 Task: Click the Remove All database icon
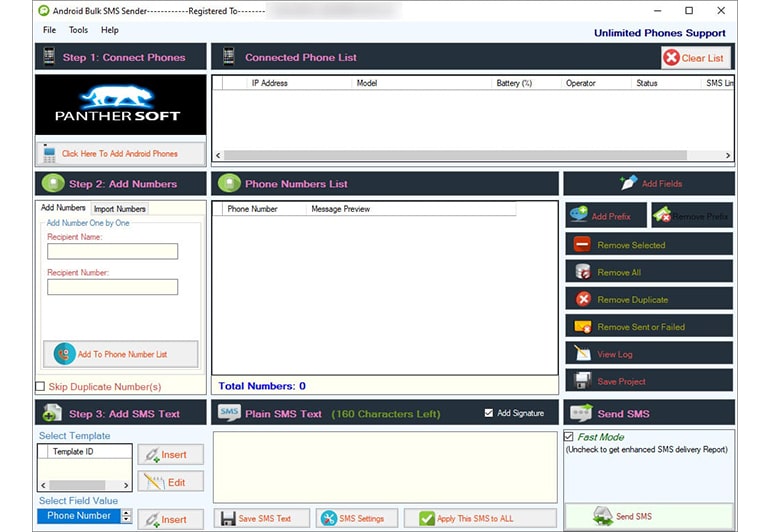coord(582,272)
